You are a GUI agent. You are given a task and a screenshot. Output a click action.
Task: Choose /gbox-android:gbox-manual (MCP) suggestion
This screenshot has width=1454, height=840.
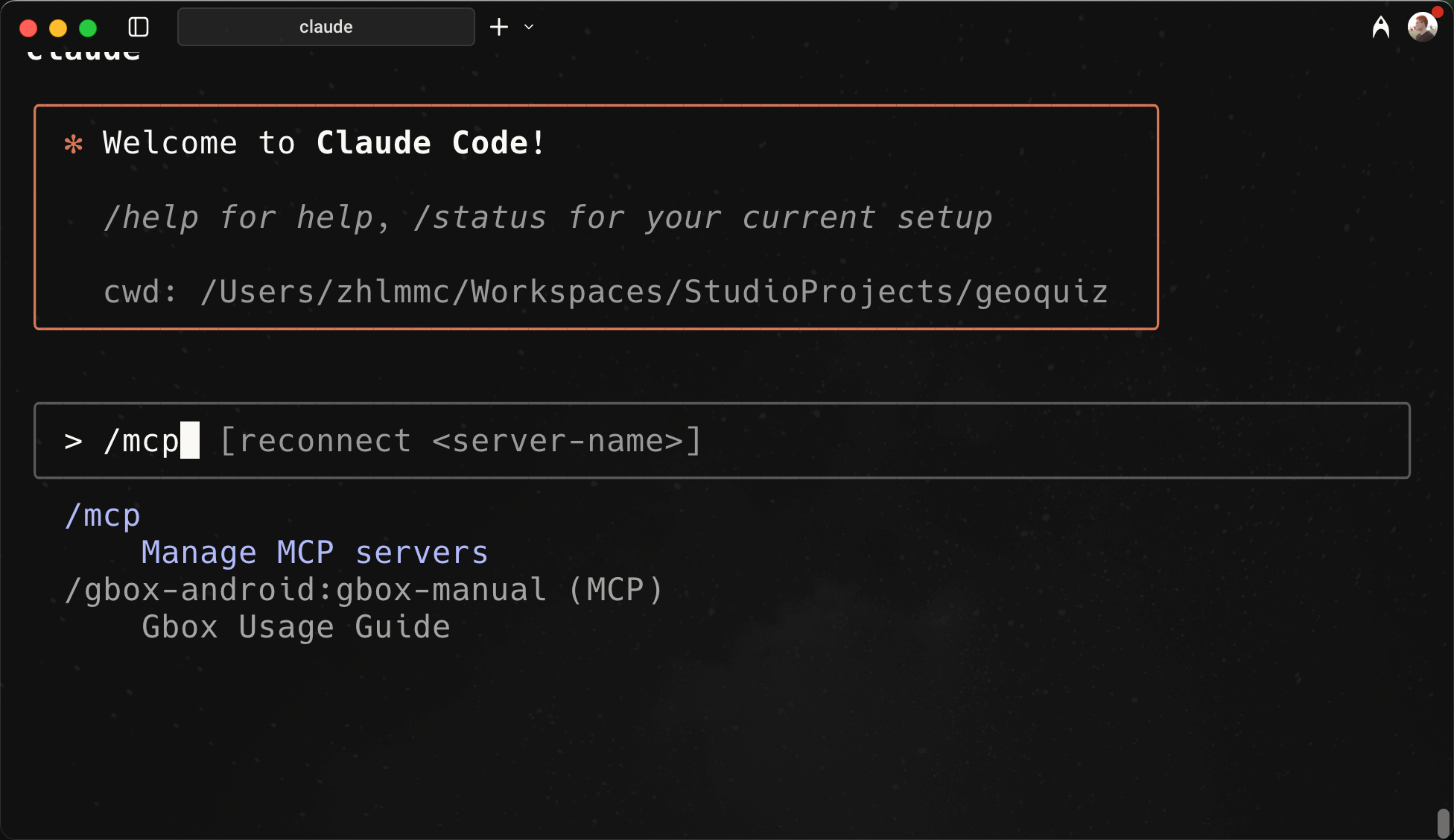point(364,590)
